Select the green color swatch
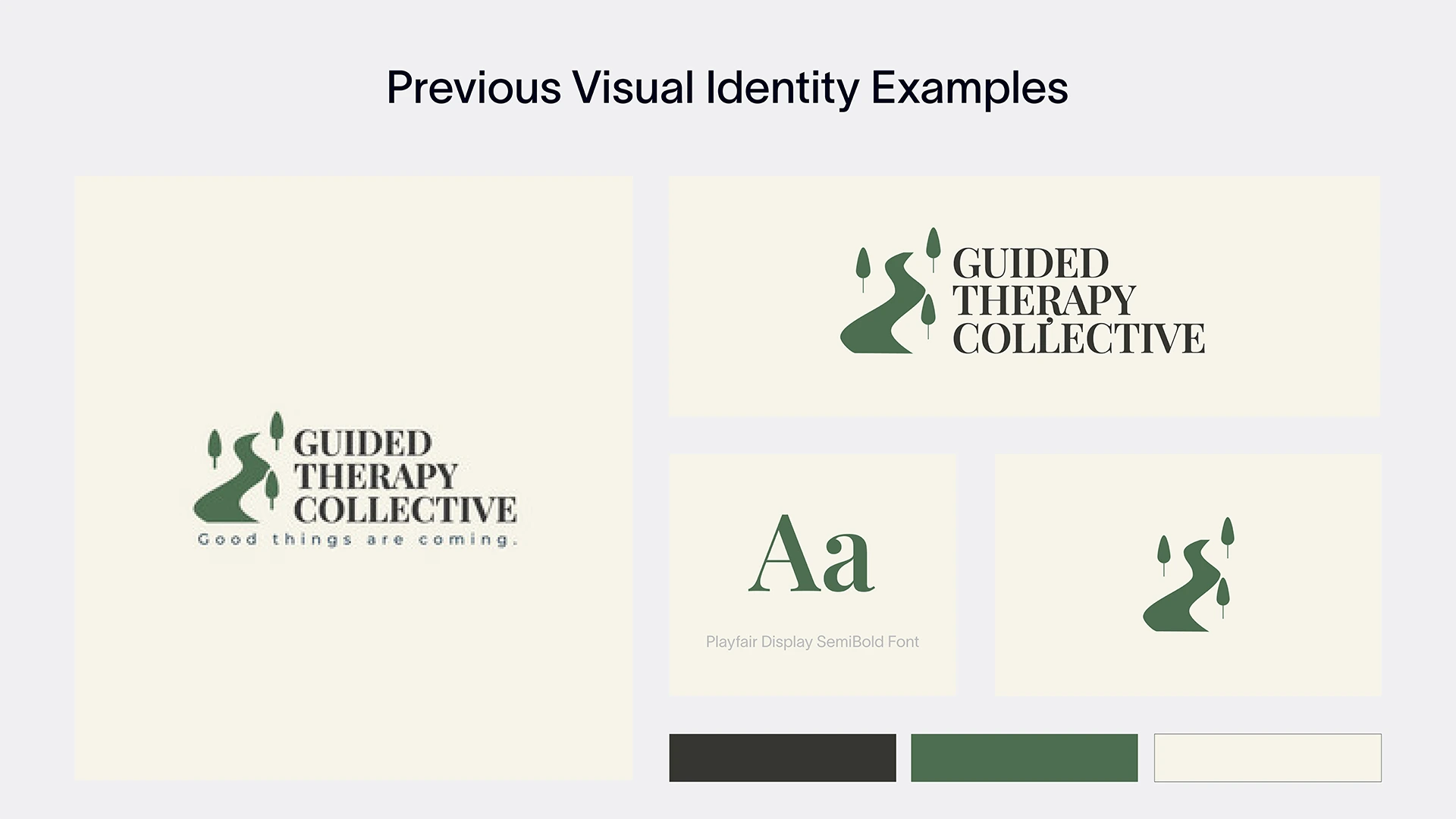The image size is (1456, 819). (1025, 758)
